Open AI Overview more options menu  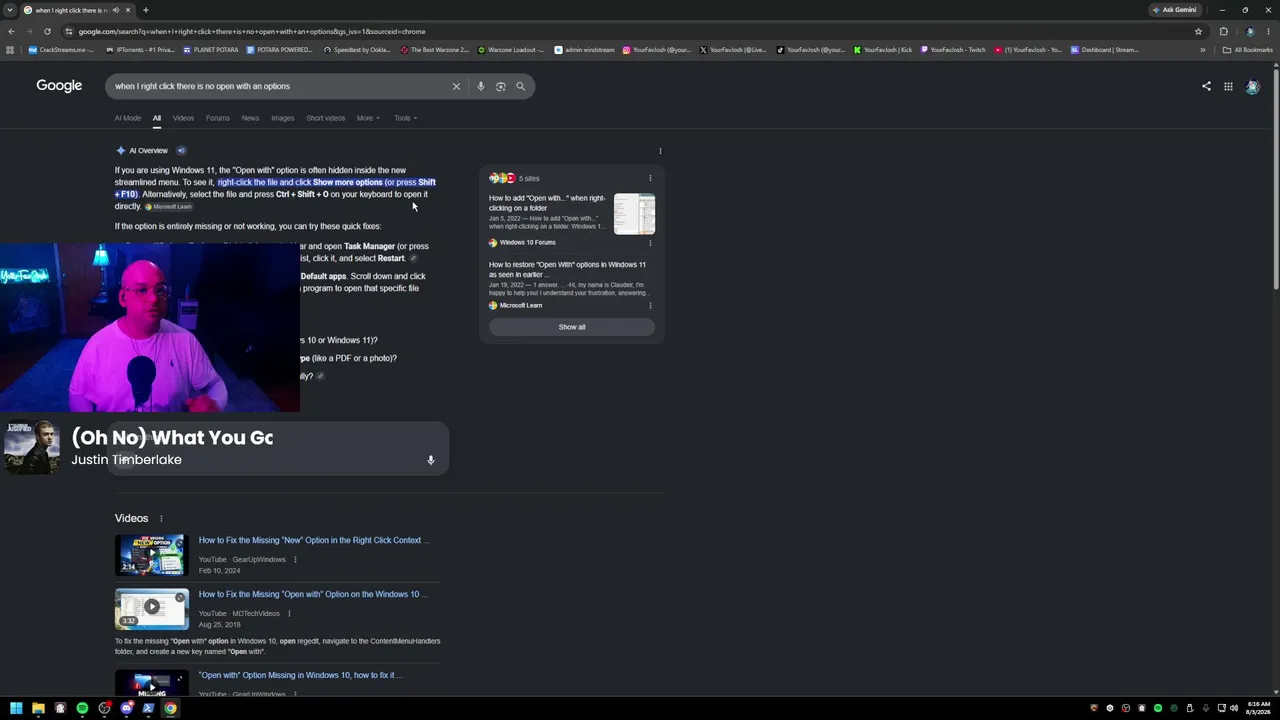pyautogui.click(x=660, y=151)
